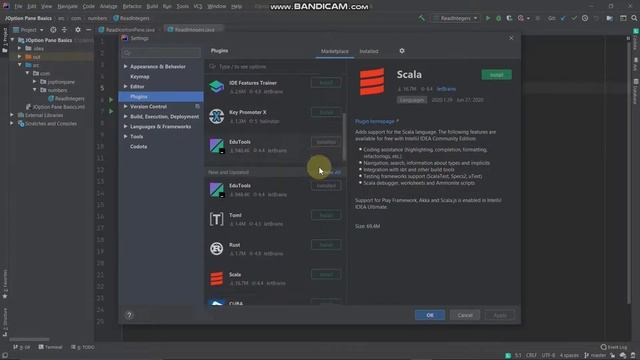
Task: Install the IDE Features Trainer plugin
Action: [326, 83]
